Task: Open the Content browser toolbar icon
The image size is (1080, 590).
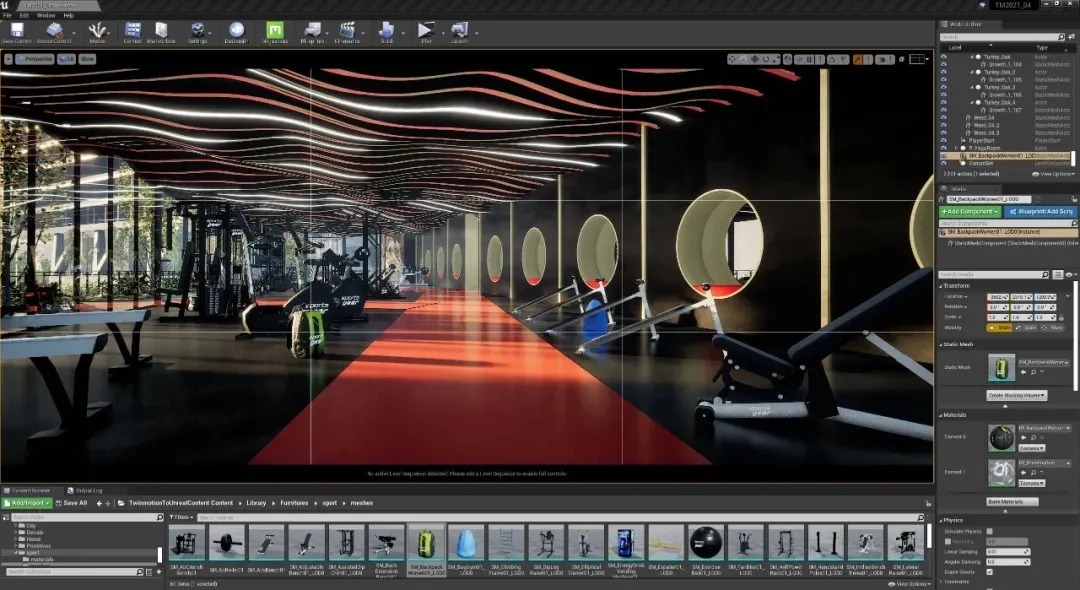Action: click(x=133, y=30)
